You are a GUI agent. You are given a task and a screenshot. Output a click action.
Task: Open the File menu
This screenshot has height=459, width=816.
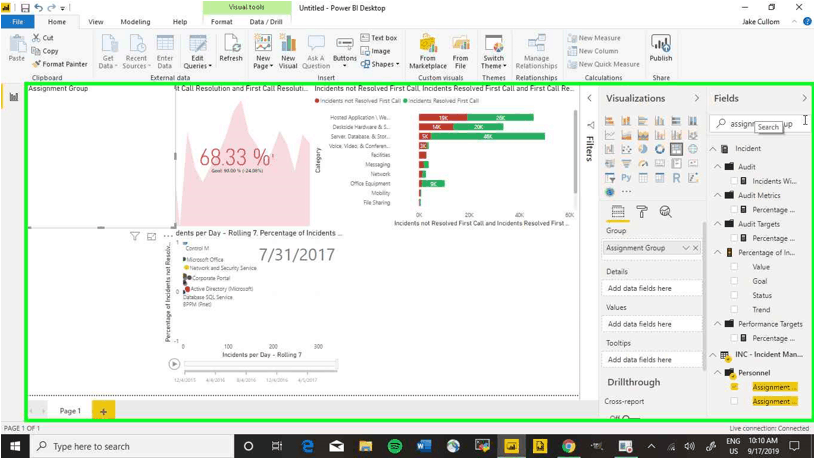[x=18, y=22]
